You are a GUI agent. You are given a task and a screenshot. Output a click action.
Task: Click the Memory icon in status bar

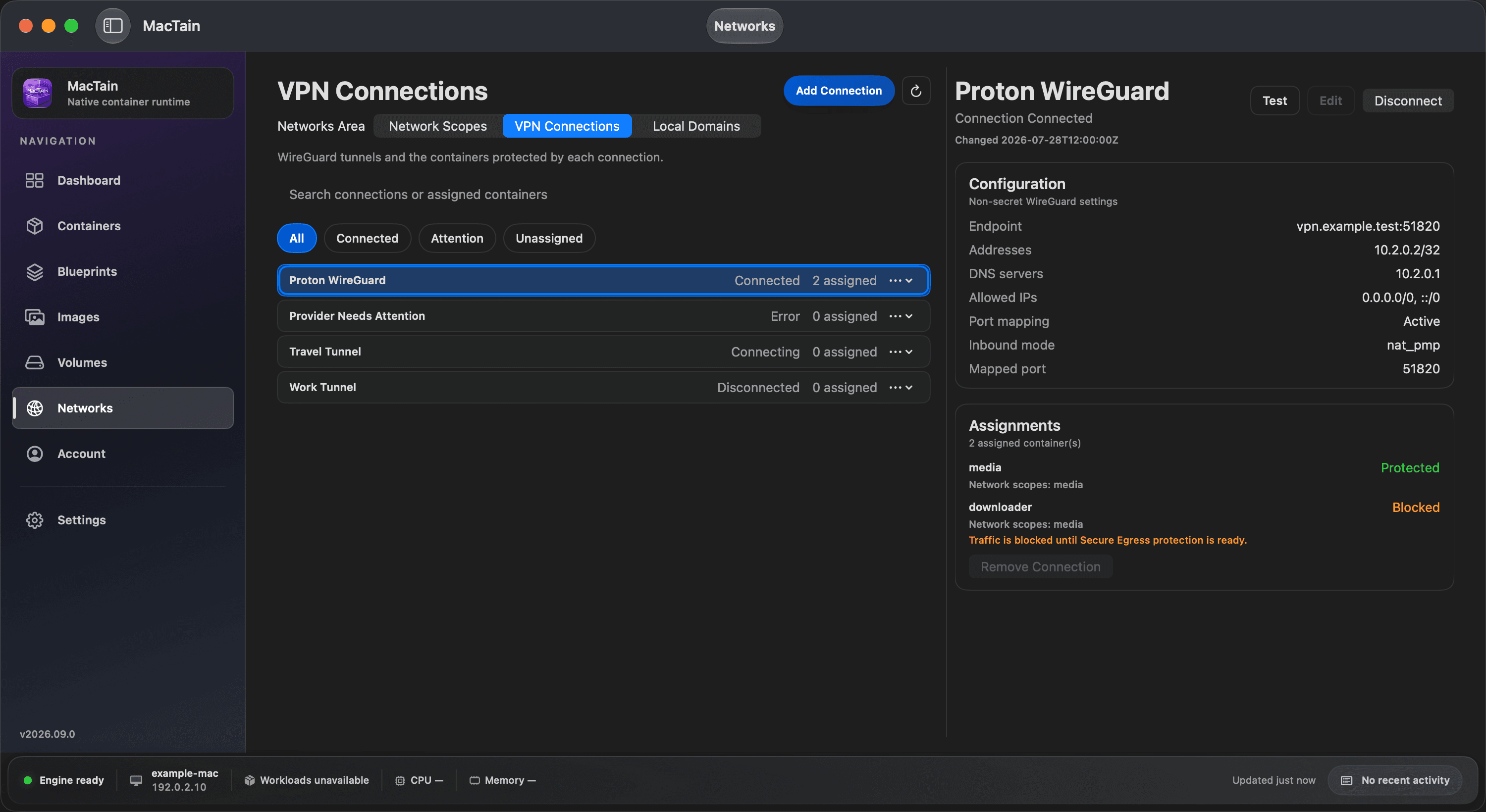[x=474, y=780]
